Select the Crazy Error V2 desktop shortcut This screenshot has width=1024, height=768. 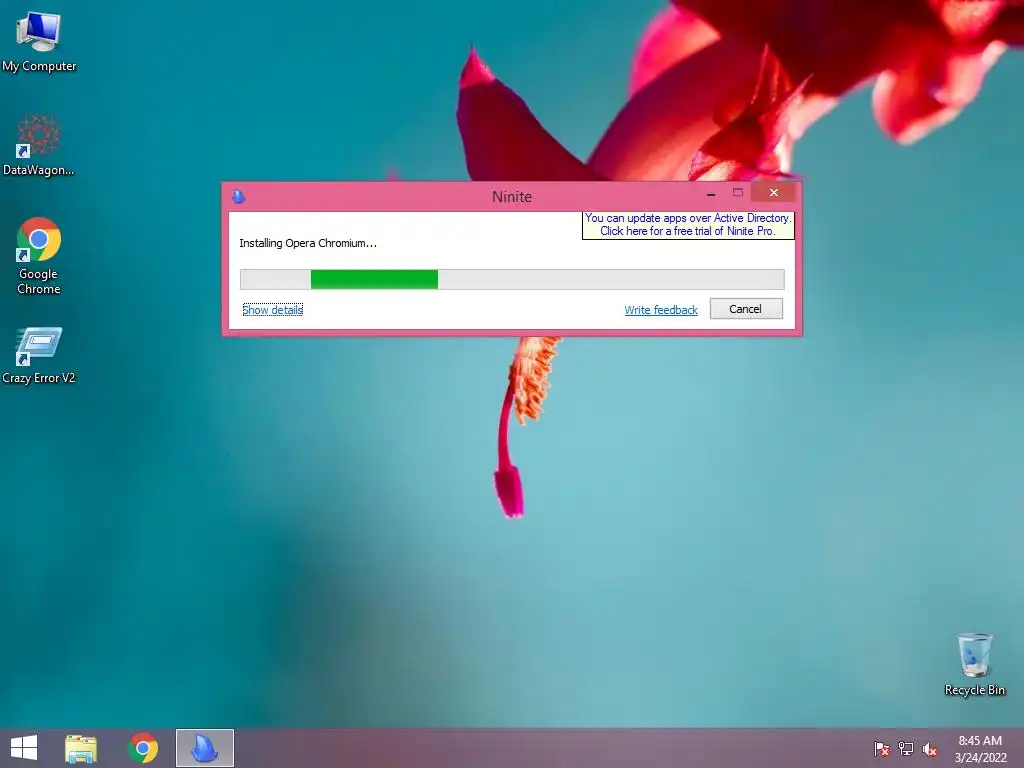(39, 355)
